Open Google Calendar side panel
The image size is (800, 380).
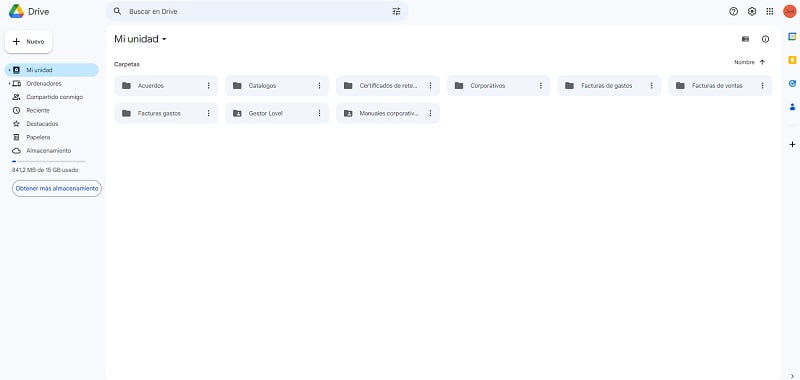coord(792,36)
